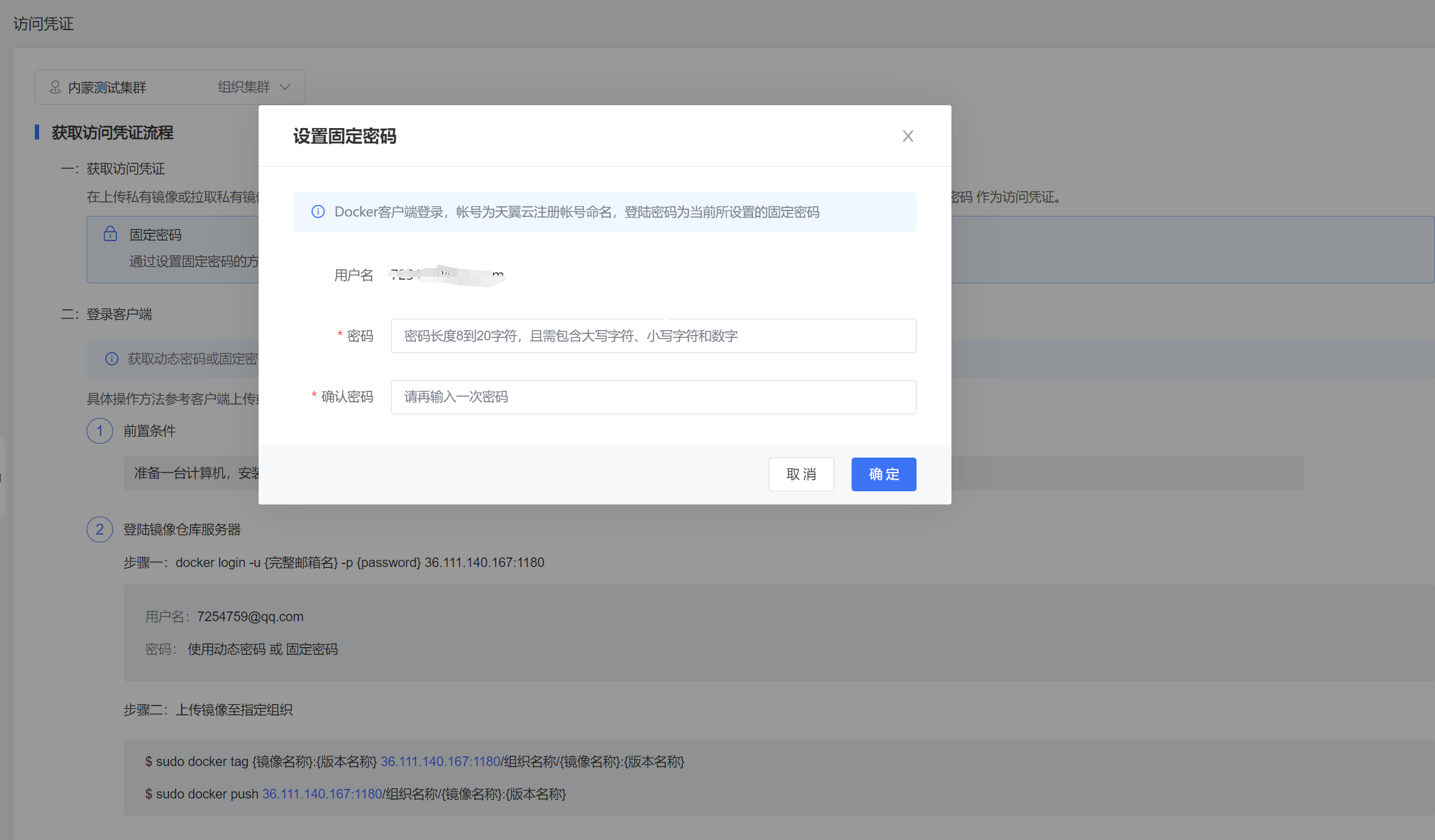Click 36.111.140.167:1180 link in docker push line
Viewport: 1435px width, 840px height.
click(322, 794)
